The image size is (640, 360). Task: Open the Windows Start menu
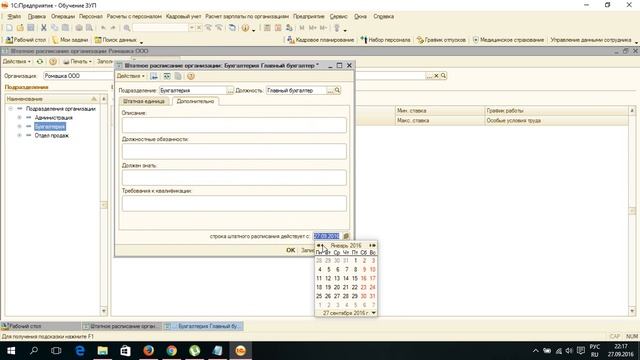click(x=11, y=351)
